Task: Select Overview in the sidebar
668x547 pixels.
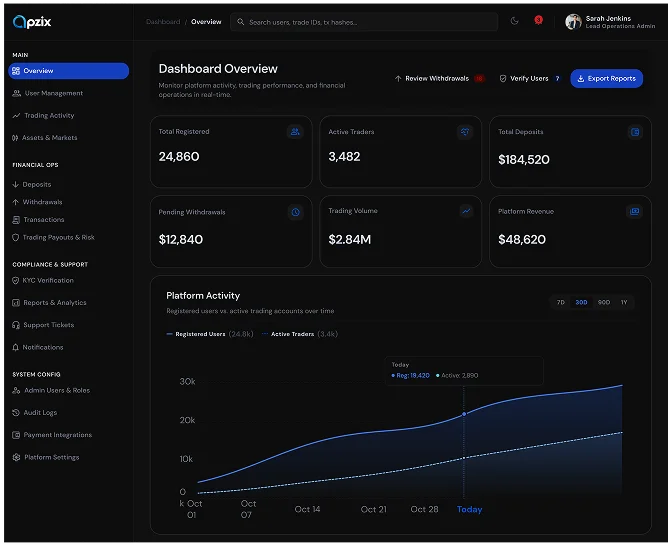Action: click(69, 71)
